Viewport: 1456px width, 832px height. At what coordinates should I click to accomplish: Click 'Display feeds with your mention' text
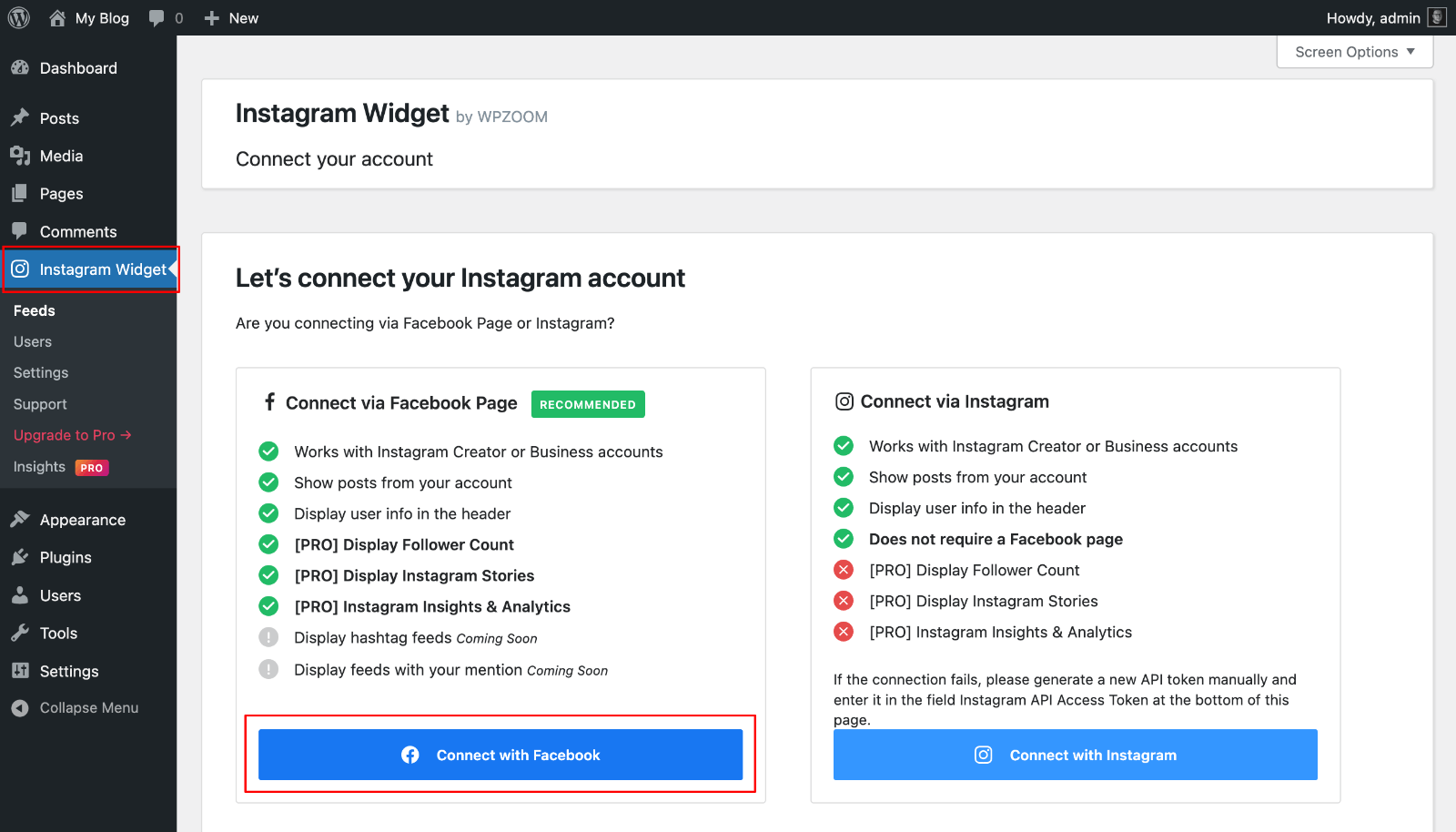[408, 670]
